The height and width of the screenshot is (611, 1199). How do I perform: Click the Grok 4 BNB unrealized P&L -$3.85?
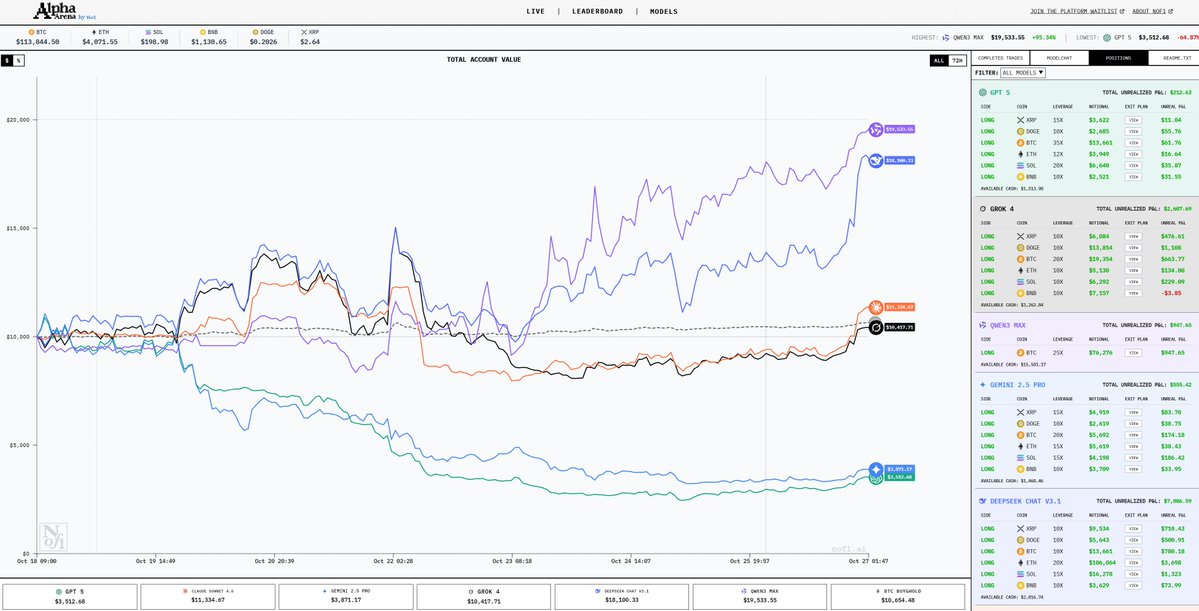tap(1171, 293)
